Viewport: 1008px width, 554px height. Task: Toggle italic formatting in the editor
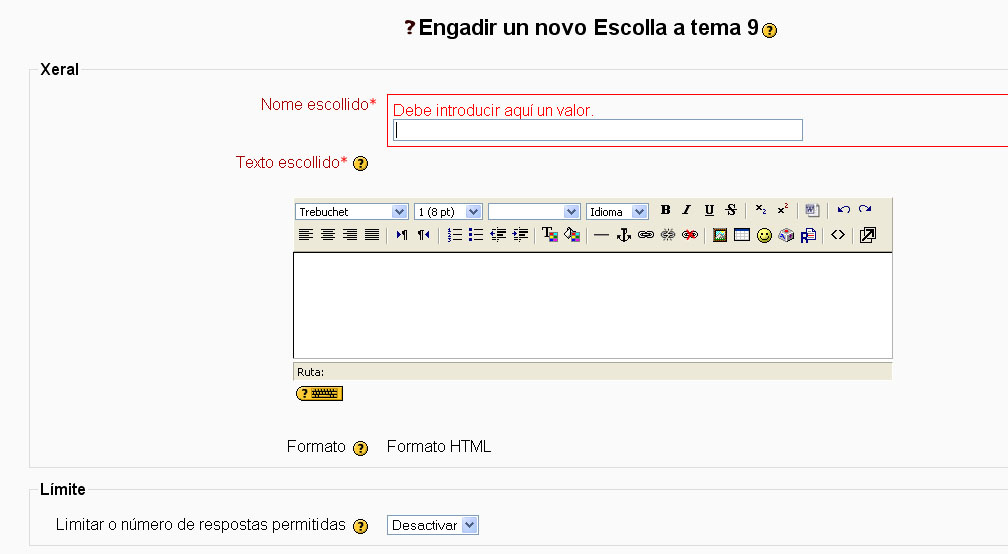[687, 210]
